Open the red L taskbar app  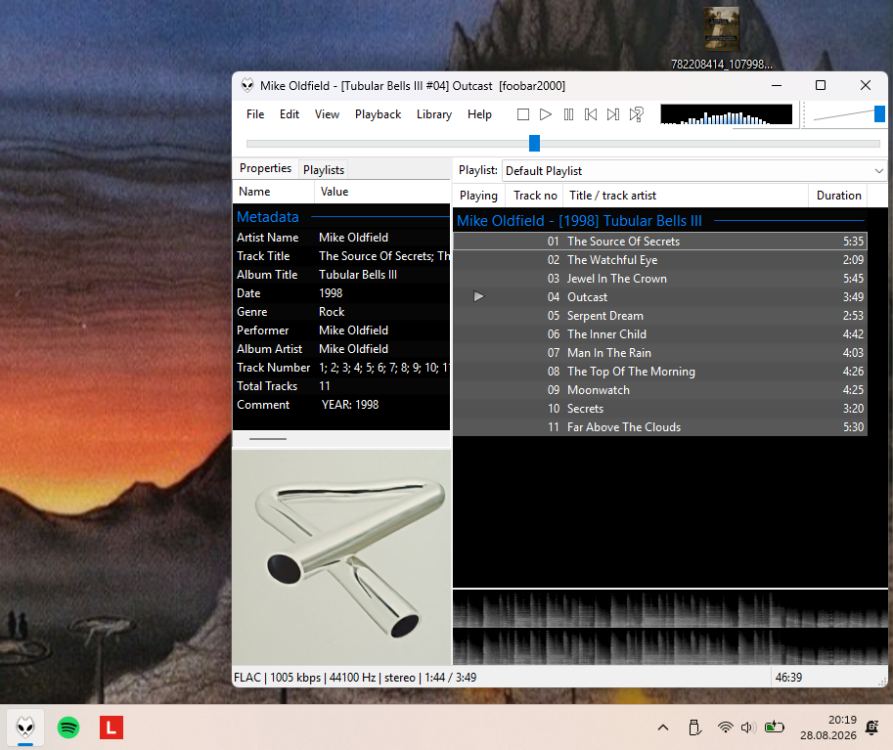(x=111, y=727)
